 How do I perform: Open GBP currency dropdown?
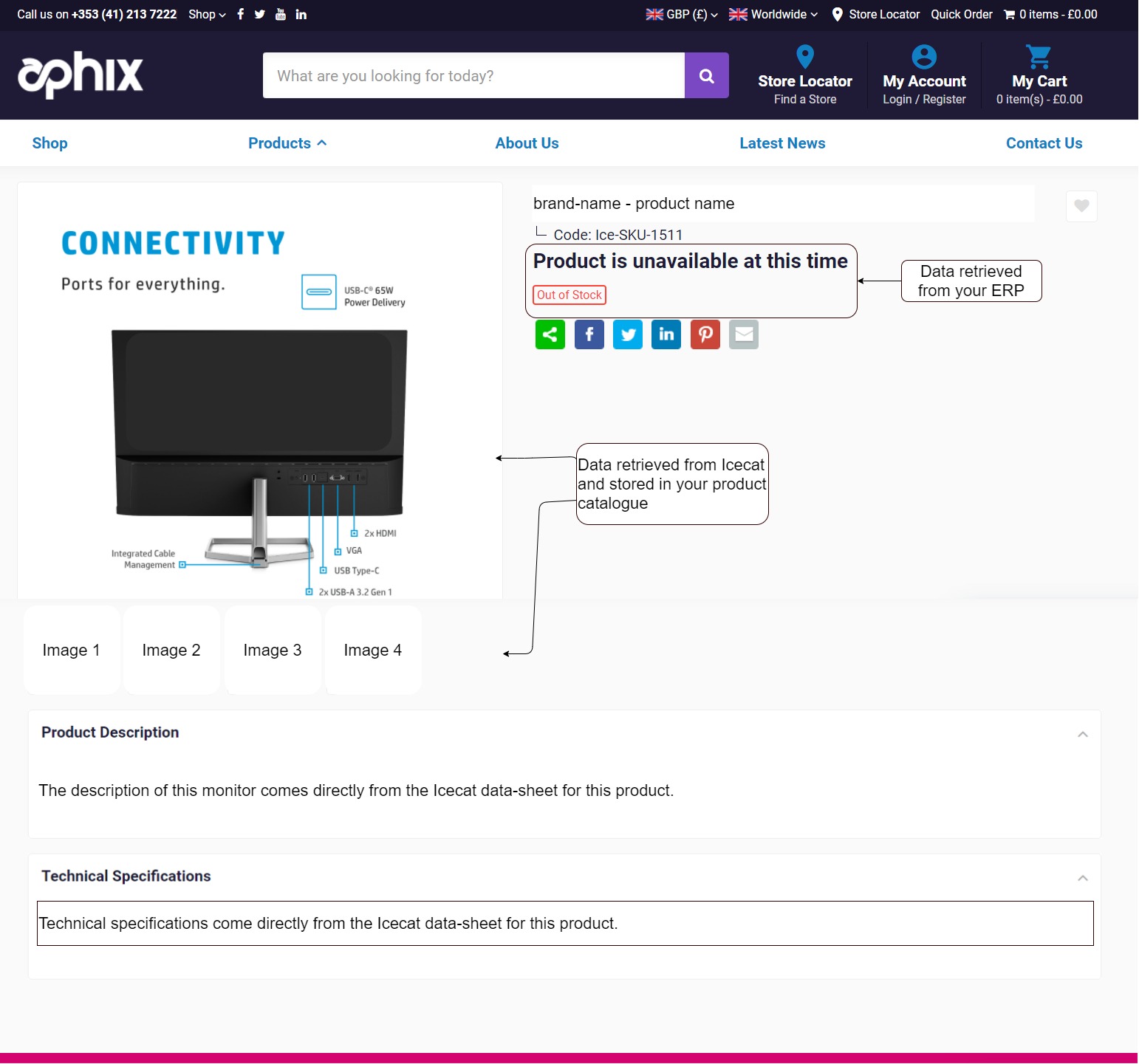coord(682,14)
